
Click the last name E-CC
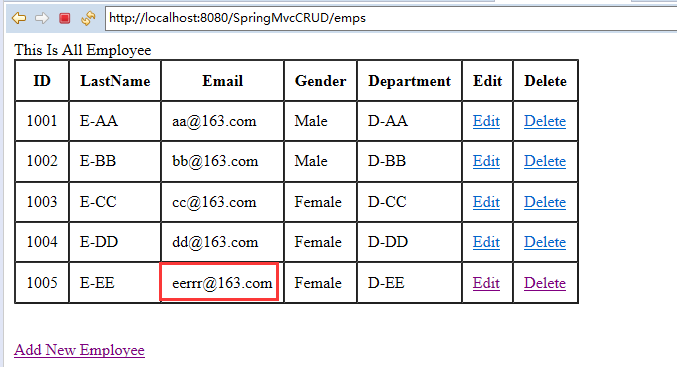point(98,202)
